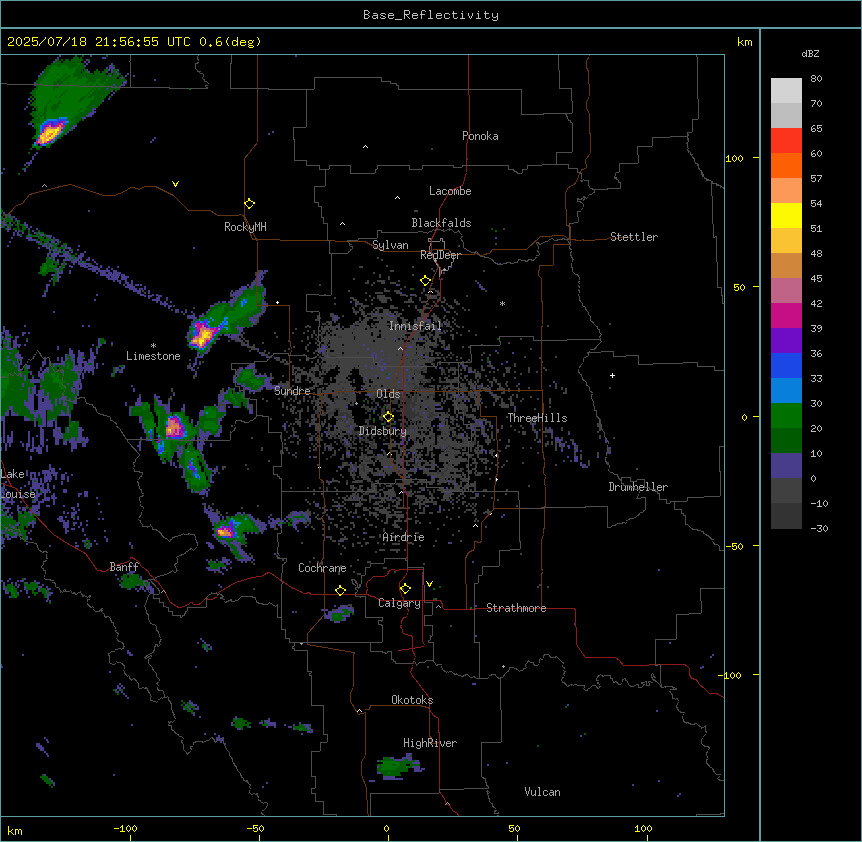Select the red 60-65 dBZ legend swatch

click(x=786, y=140)
